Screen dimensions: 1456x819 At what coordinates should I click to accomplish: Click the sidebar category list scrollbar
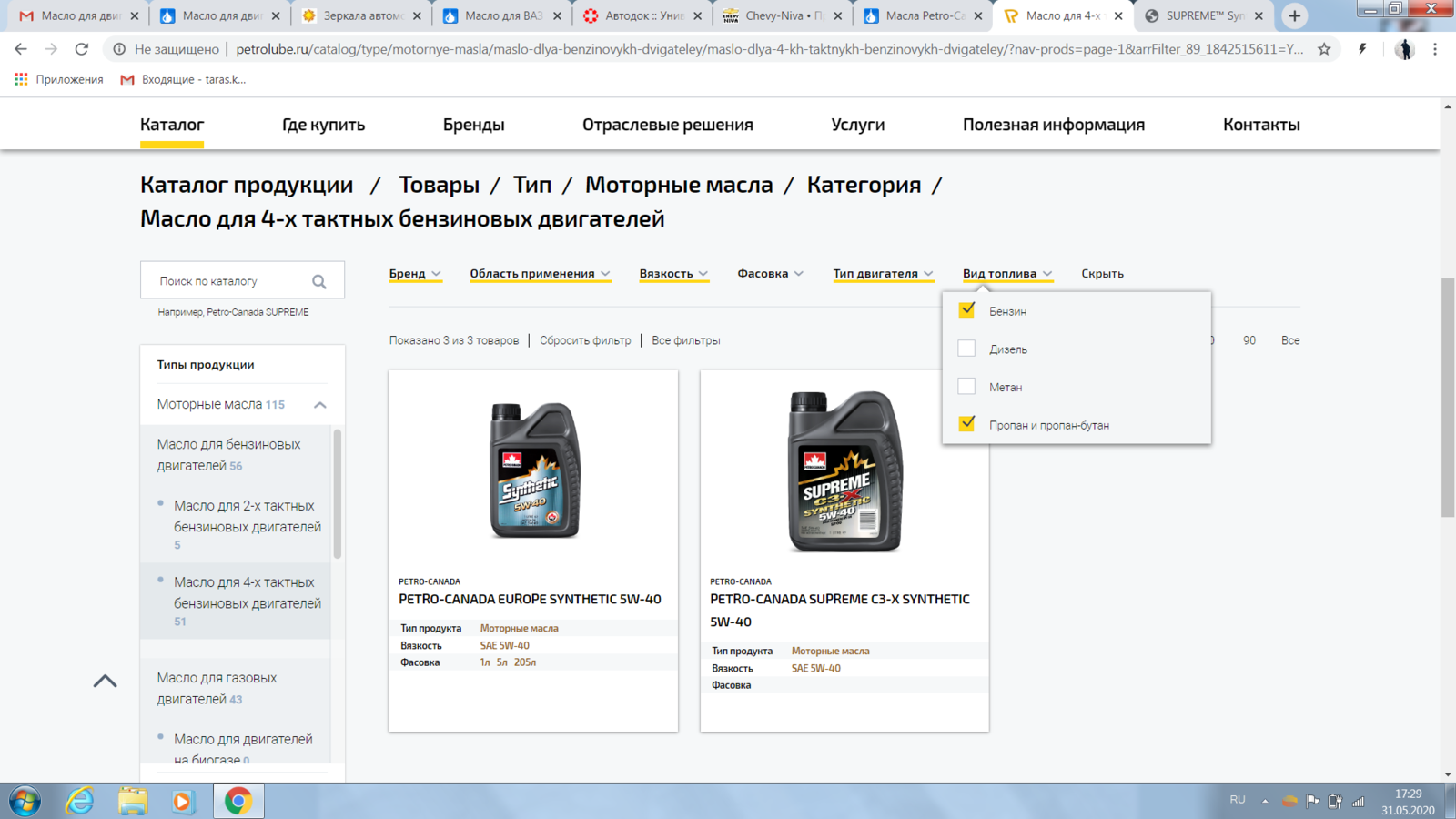(x=338, y=494)
